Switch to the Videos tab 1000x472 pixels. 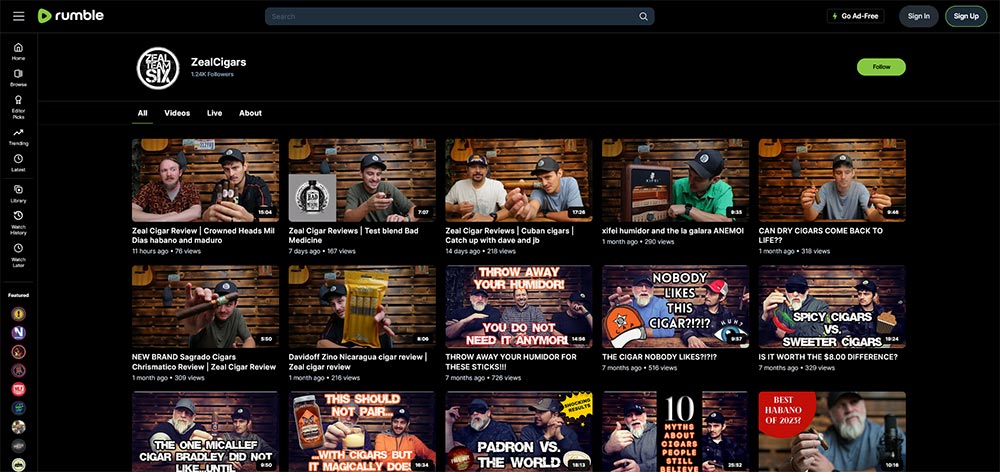pyautogui.click(x=177, y=113)
